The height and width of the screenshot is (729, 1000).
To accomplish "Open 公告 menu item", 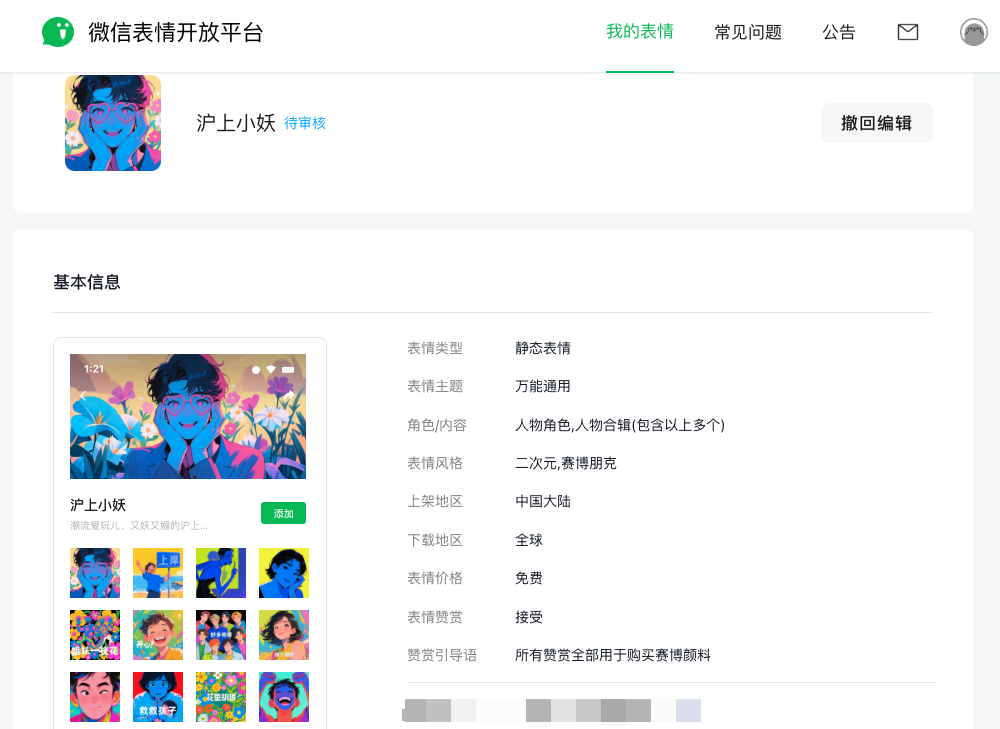I will pyautogui.click(x=839, y=32).
